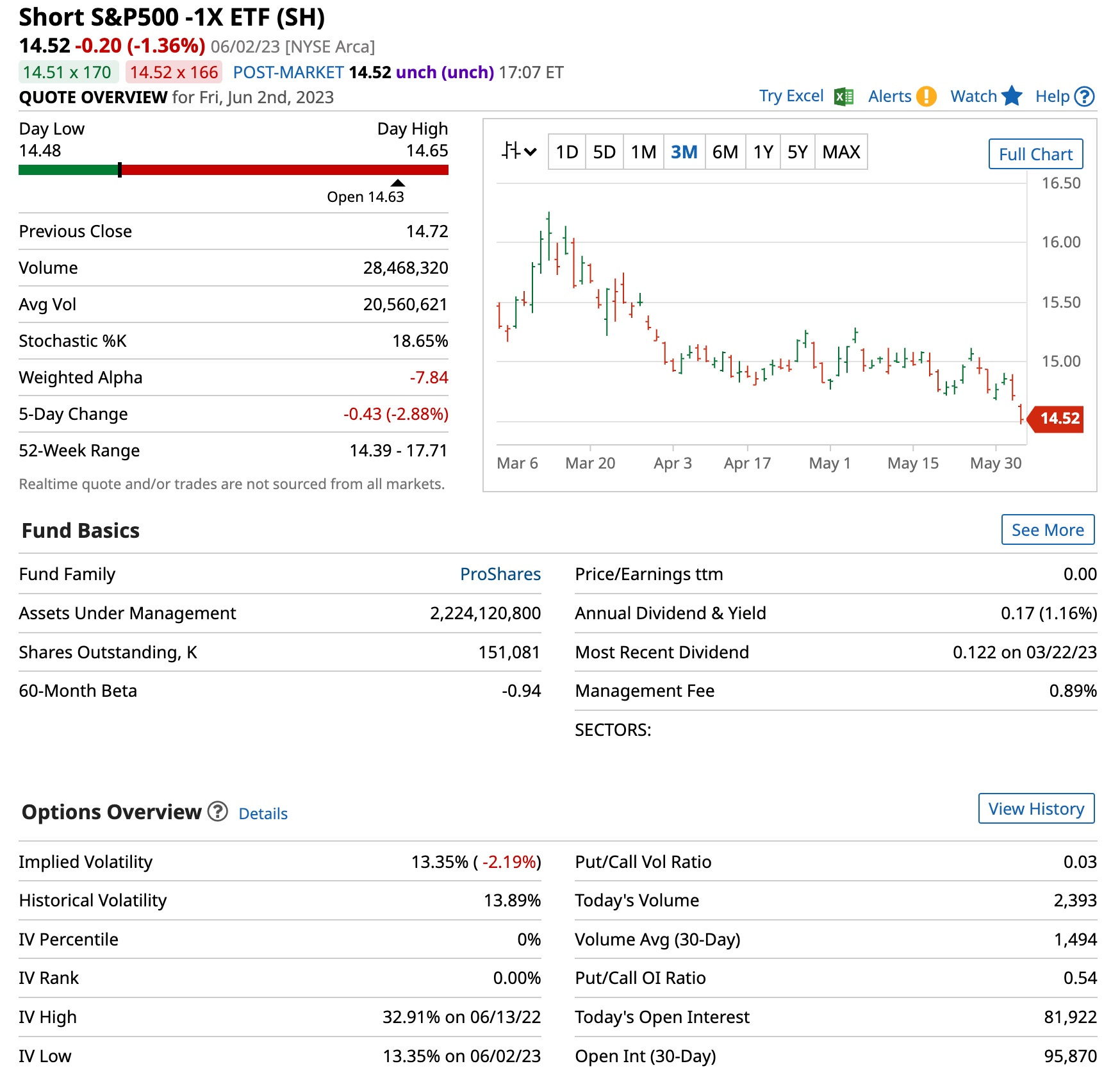Click the May 1 chart axis label
The width and height of the screenshot is (1120, 1091).
point(830,463)
